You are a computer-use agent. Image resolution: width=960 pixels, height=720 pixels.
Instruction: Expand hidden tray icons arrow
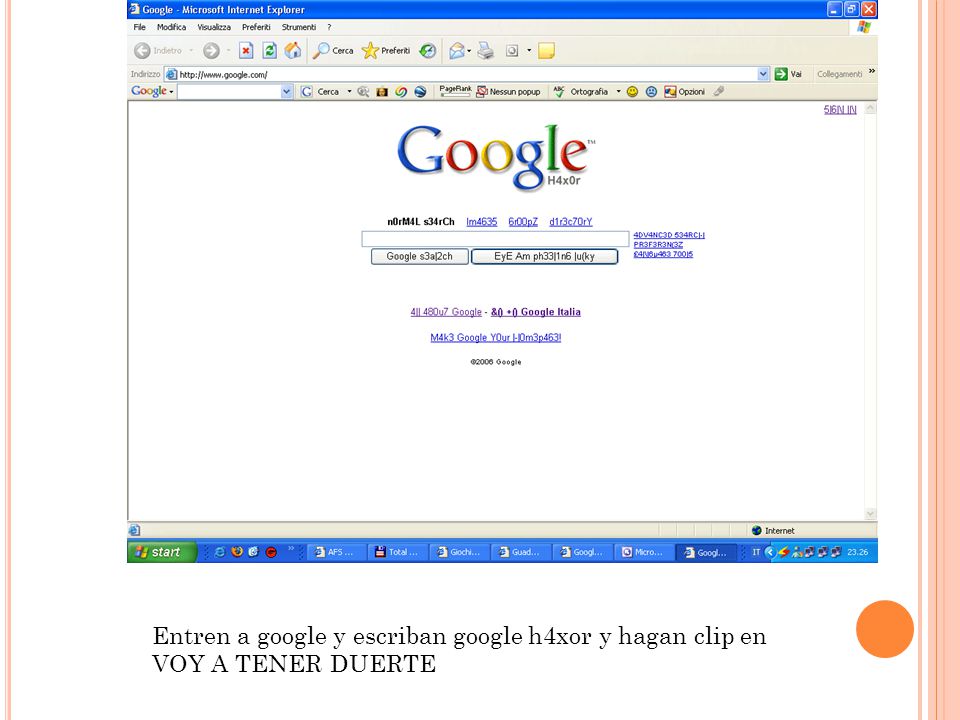[770, 552]
